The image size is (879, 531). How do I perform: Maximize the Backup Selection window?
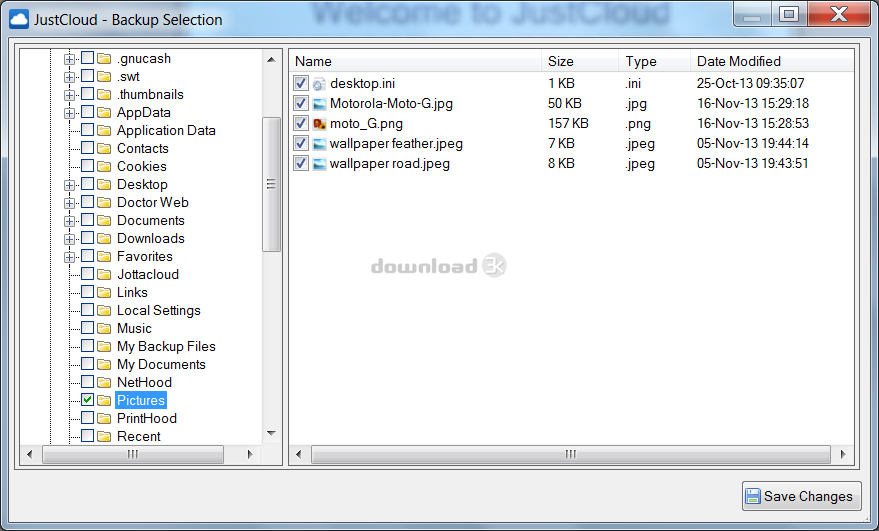point(788,14)
